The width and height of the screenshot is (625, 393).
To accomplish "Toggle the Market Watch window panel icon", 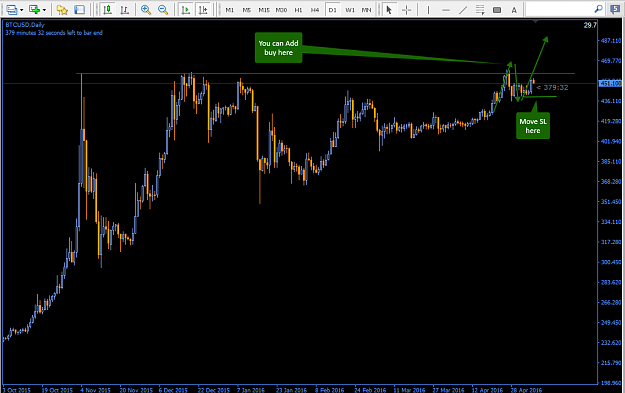I will click(80, 10).
